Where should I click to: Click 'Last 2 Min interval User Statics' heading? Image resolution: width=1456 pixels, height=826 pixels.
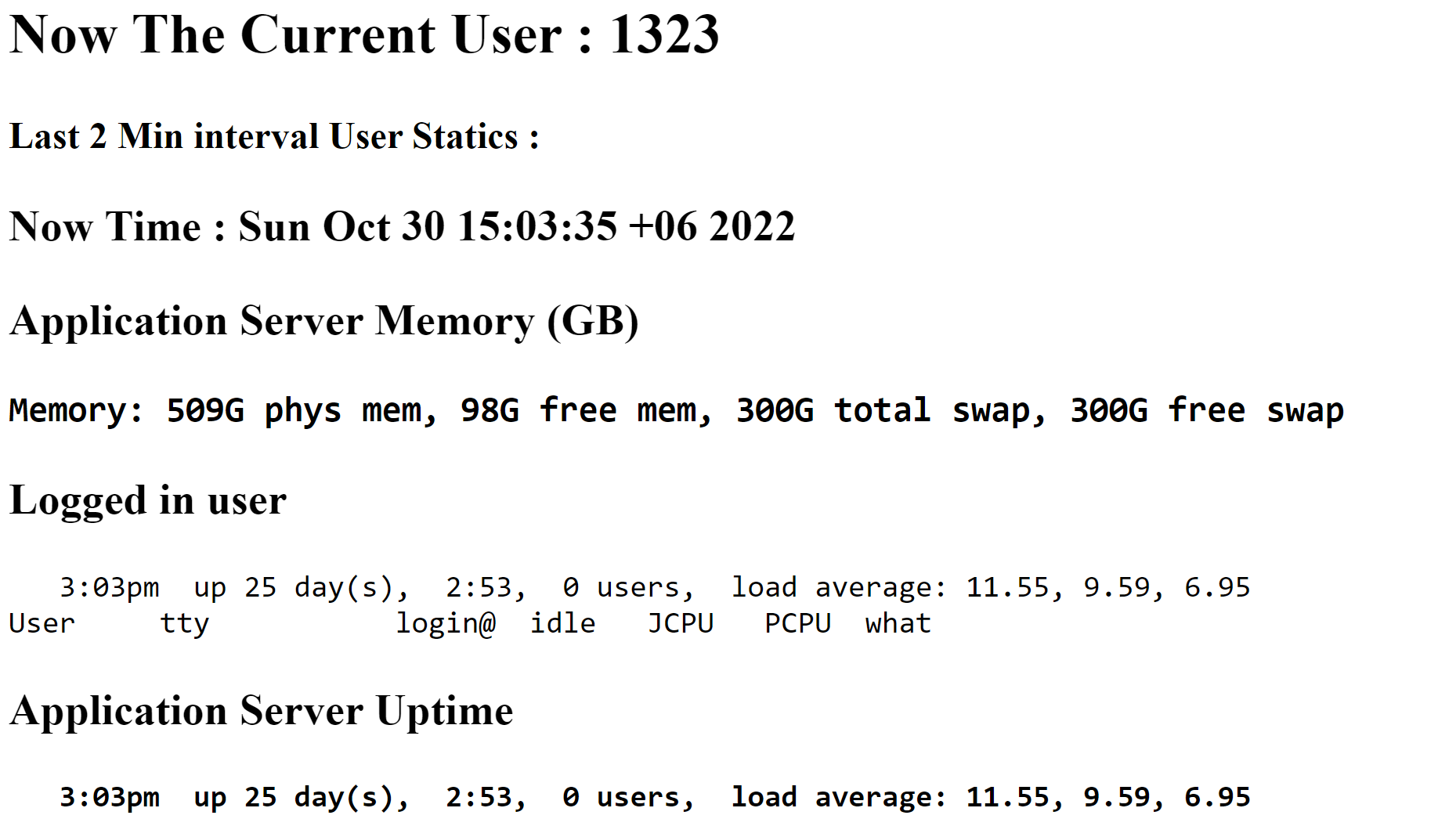click(274, 136)
